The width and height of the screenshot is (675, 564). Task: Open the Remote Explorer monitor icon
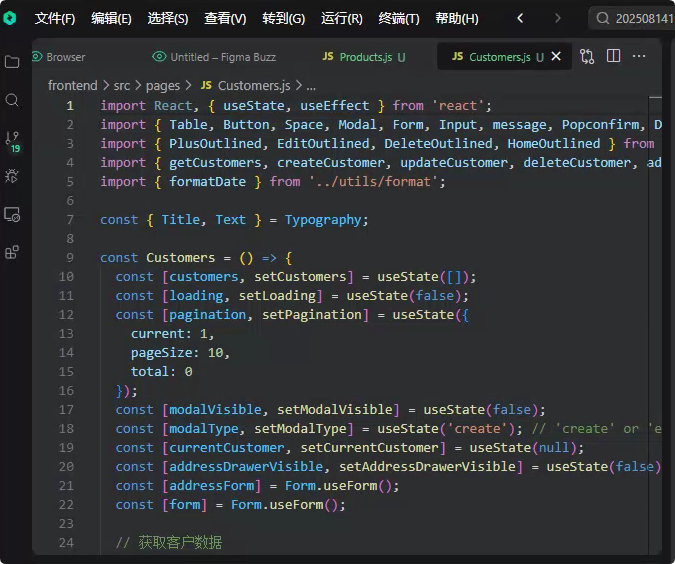pos(12,214)
